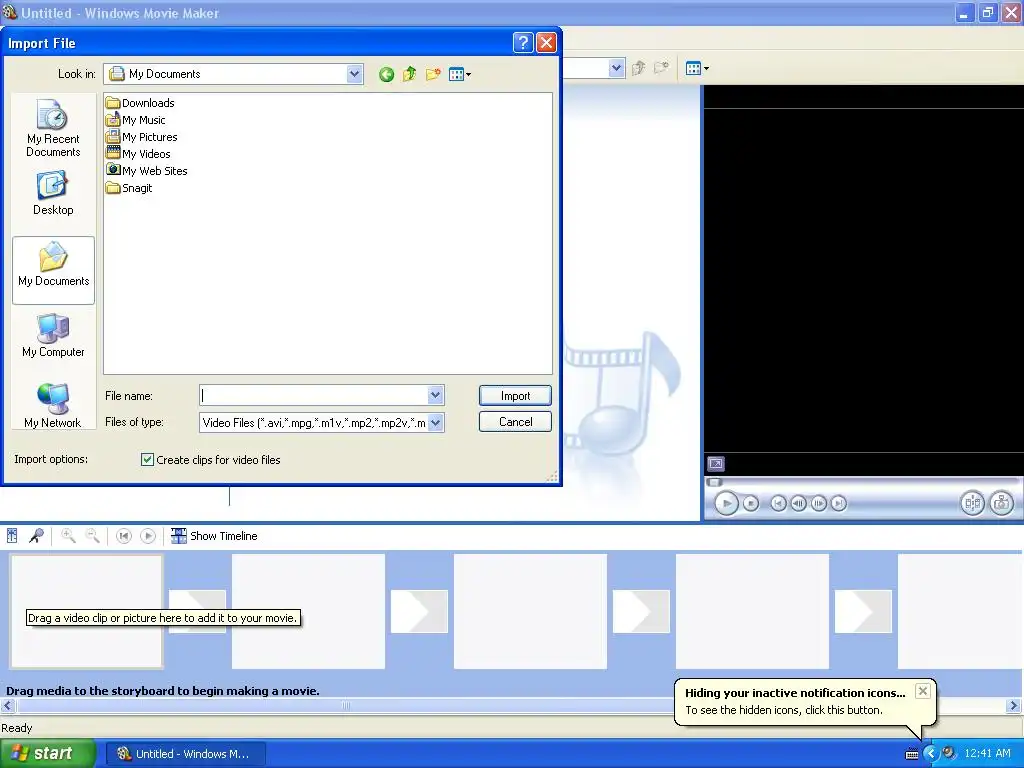
Task: Click the Play Storyboard icon
Action: point(148,536)
